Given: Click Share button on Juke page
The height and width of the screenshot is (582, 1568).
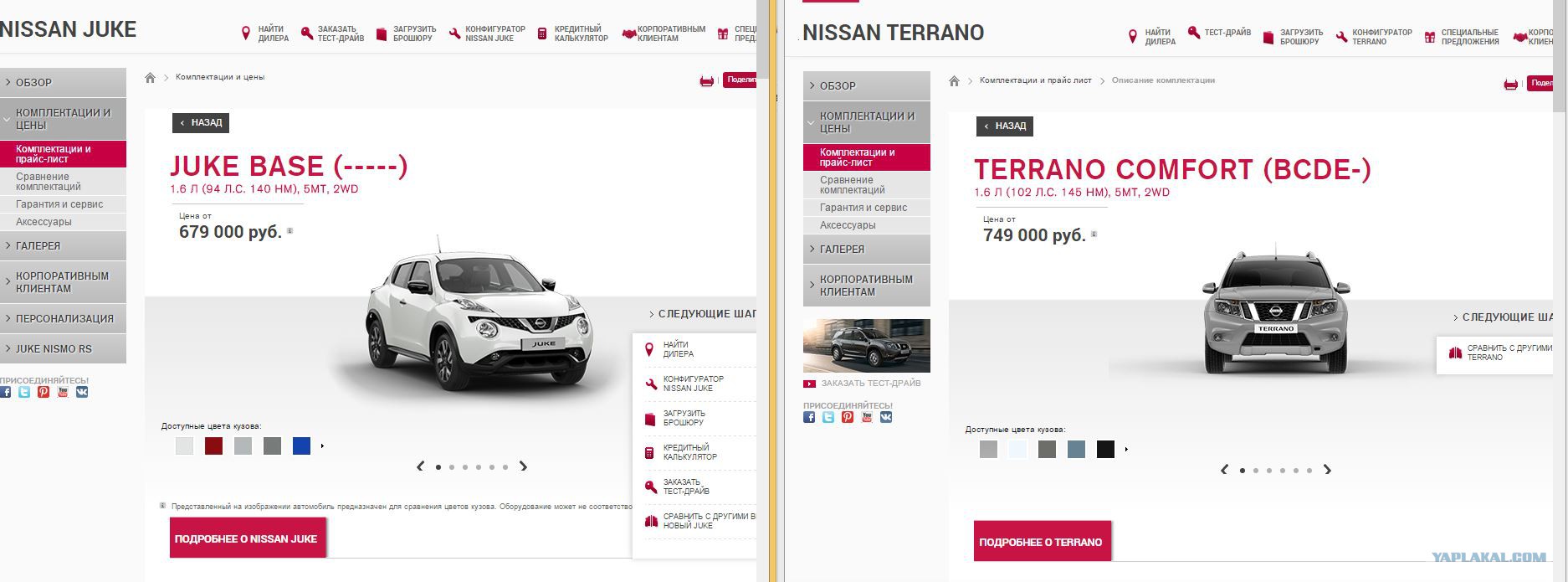Looking at the screenshot, I should (740, 80).
